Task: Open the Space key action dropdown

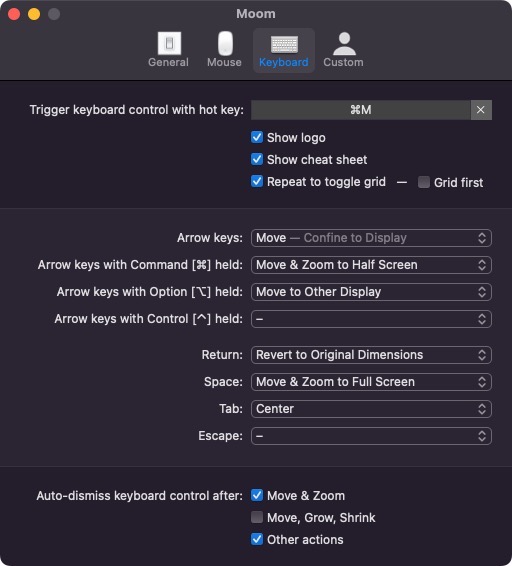Action: coord(371,382)
